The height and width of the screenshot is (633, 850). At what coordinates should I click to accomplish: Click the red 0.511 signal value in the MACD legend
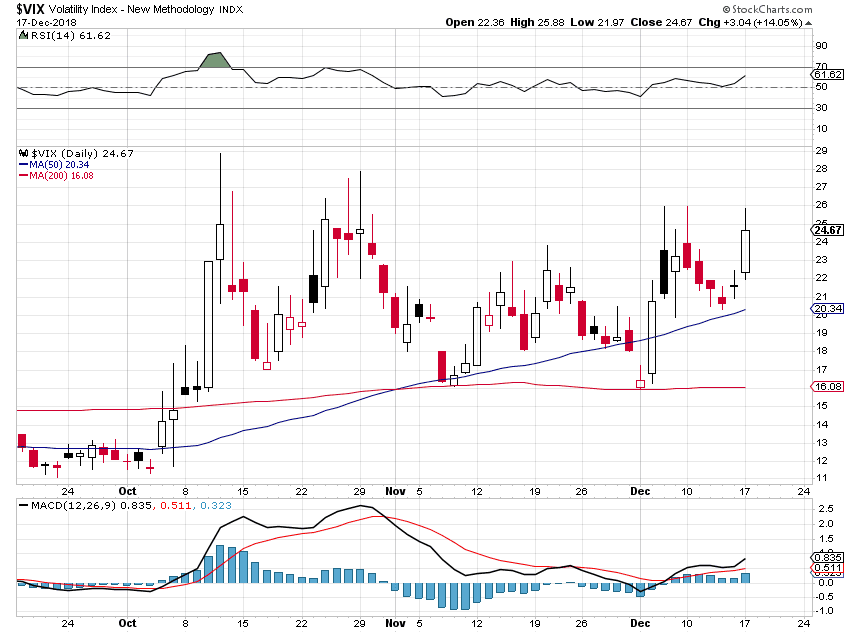(x=176, y=505)
